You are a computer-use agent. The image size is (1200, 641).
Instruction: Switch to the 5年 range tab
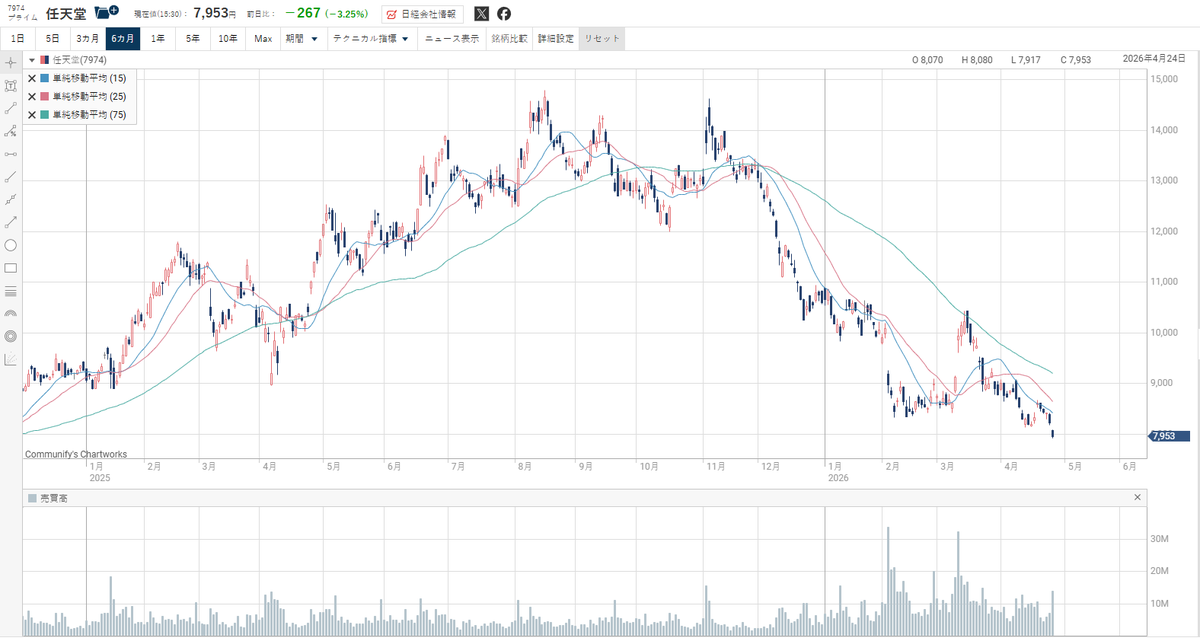[192, 39]
